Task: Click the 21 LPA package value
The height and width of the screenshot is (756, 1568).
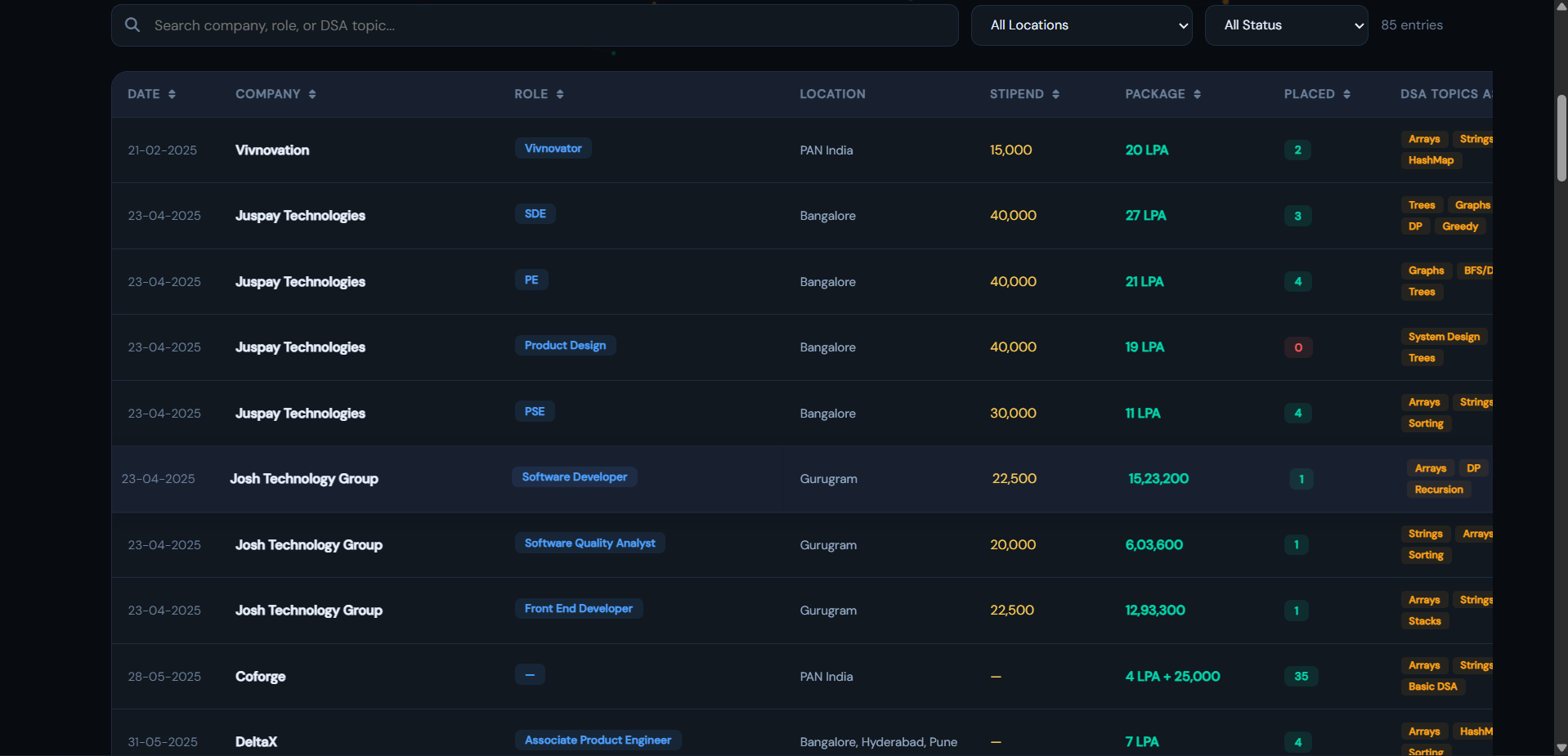Action: pos(1145,282)
